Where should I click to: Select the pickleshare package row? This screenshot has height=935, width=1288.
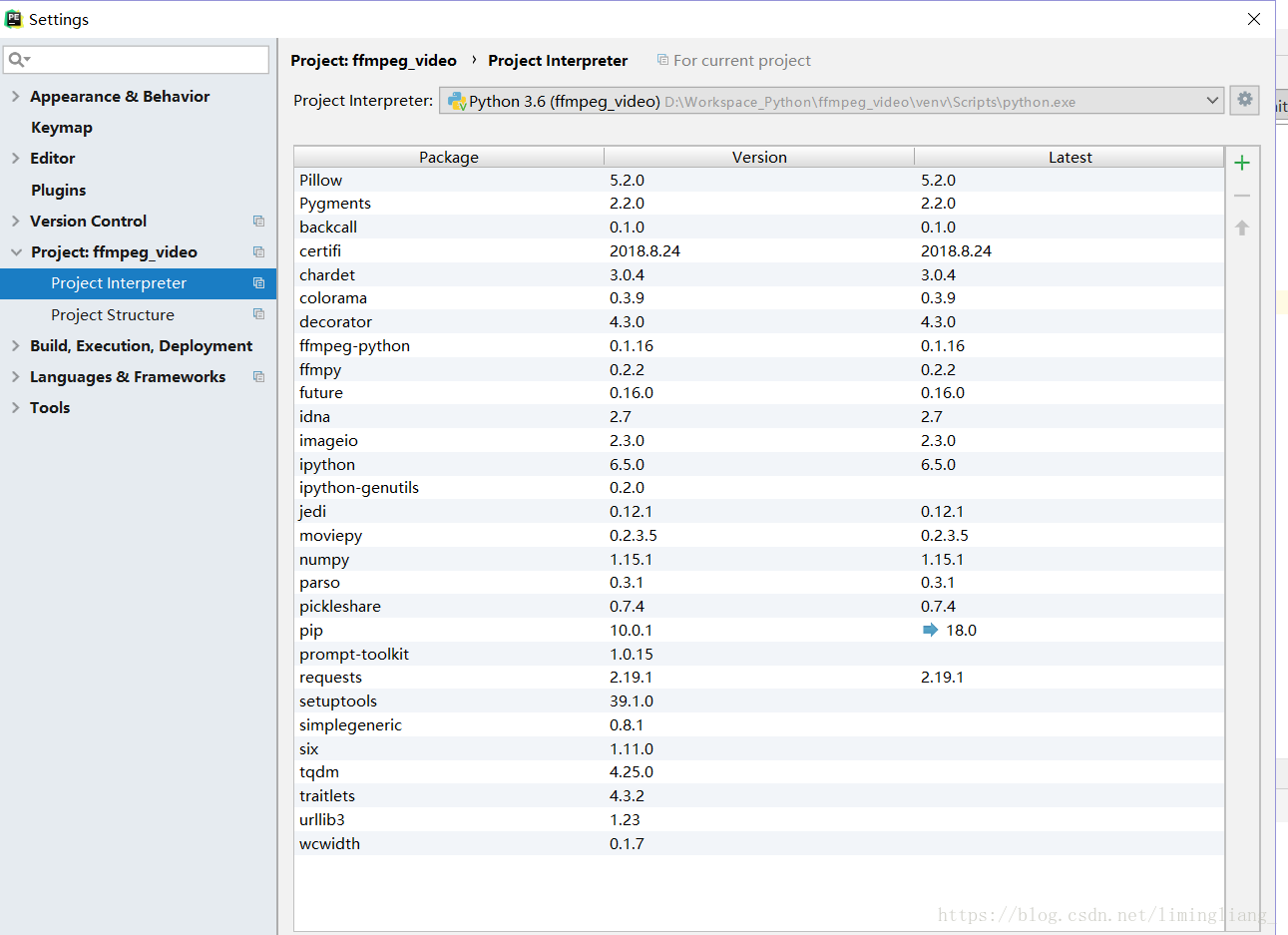759,607
